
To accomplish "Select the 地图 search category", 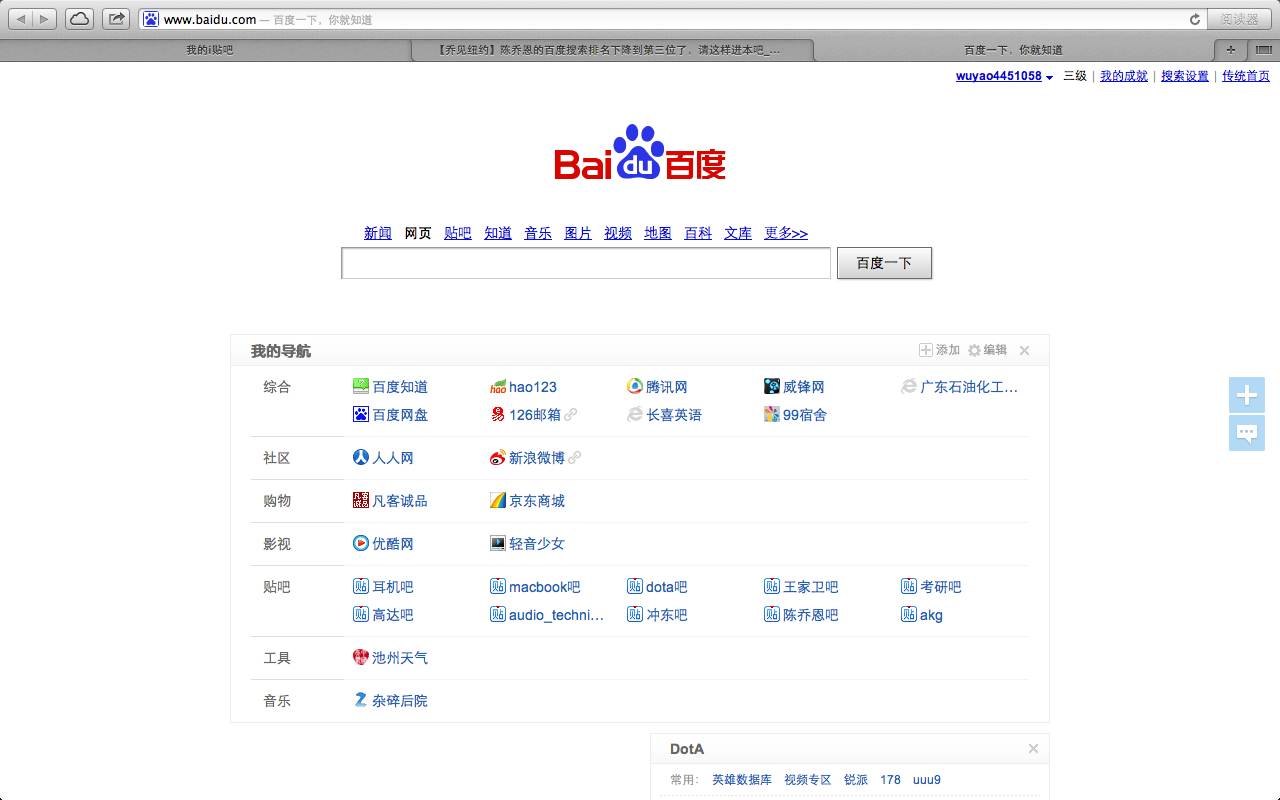I will pyautogui.click(x=658, y=233).
